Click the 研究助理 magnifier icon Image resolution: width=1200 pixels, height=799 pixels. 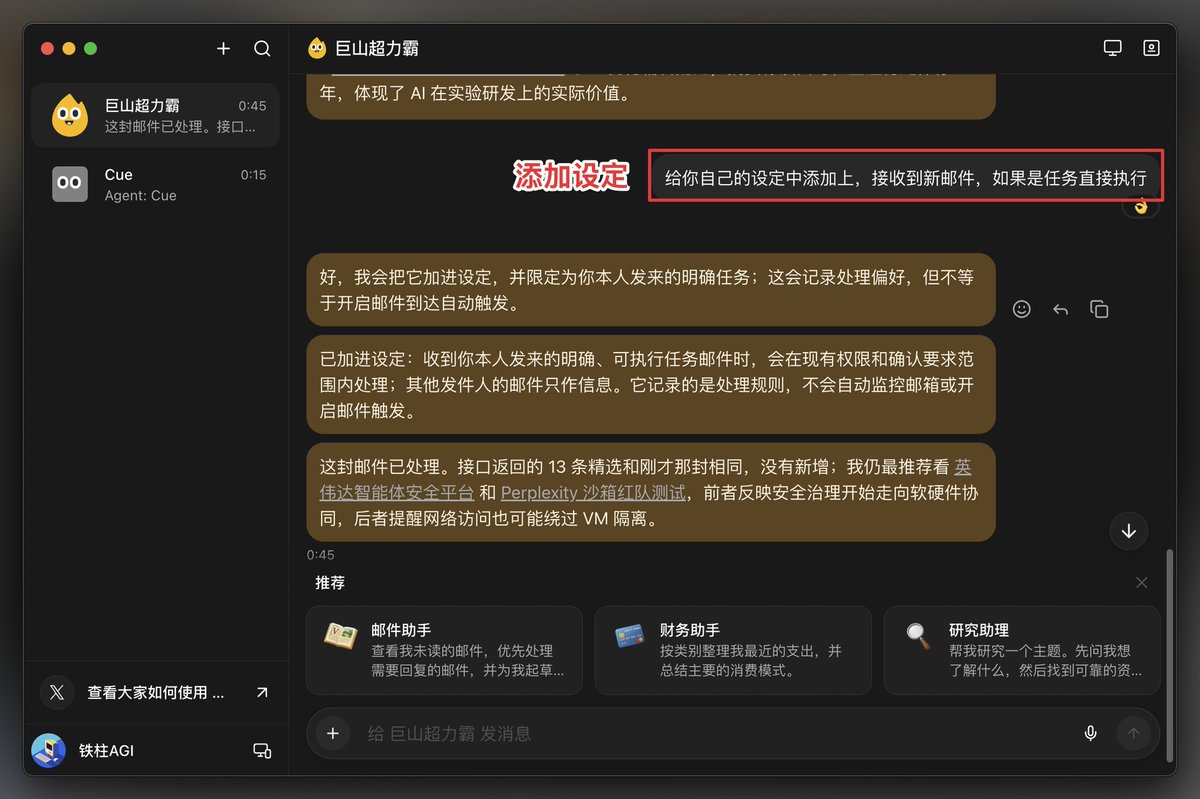918,637
